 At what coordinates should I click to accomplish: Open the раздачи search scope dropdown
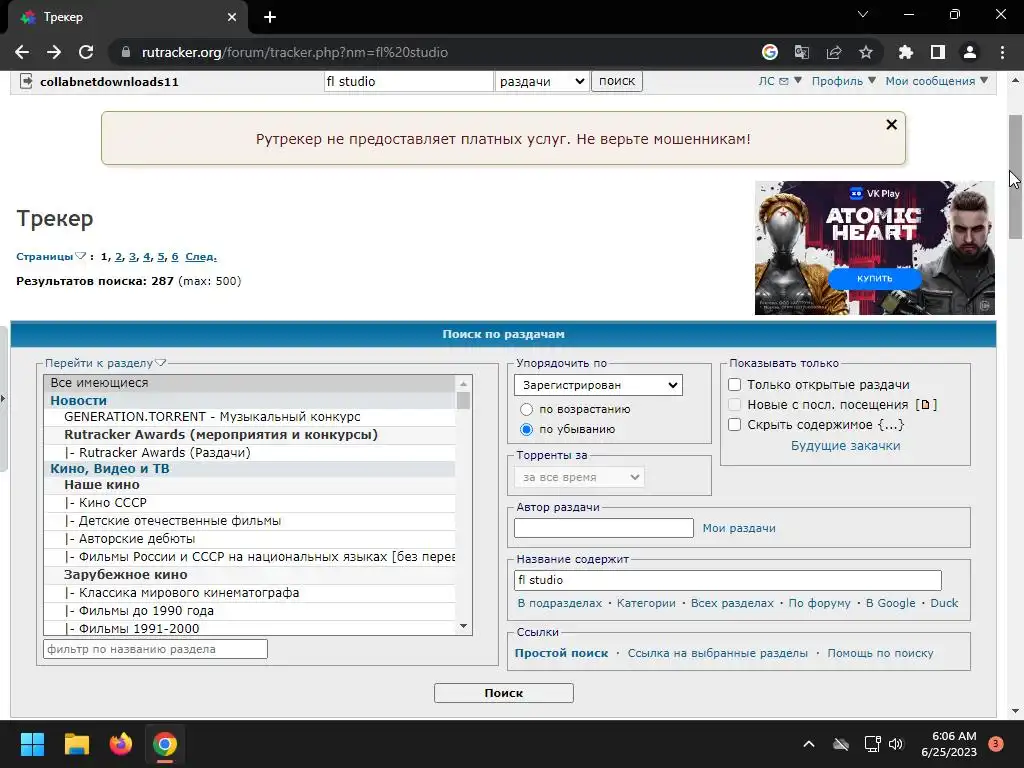pyautogui.click(x=541, y=81)
